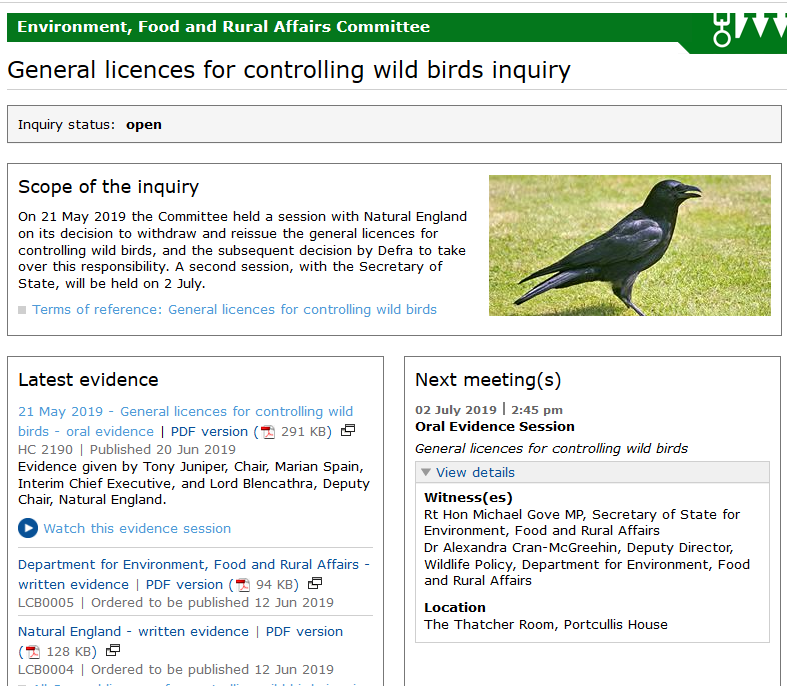796x686 pixels.
Task: Click Watch this evidence session link
Action: point(137,528)
